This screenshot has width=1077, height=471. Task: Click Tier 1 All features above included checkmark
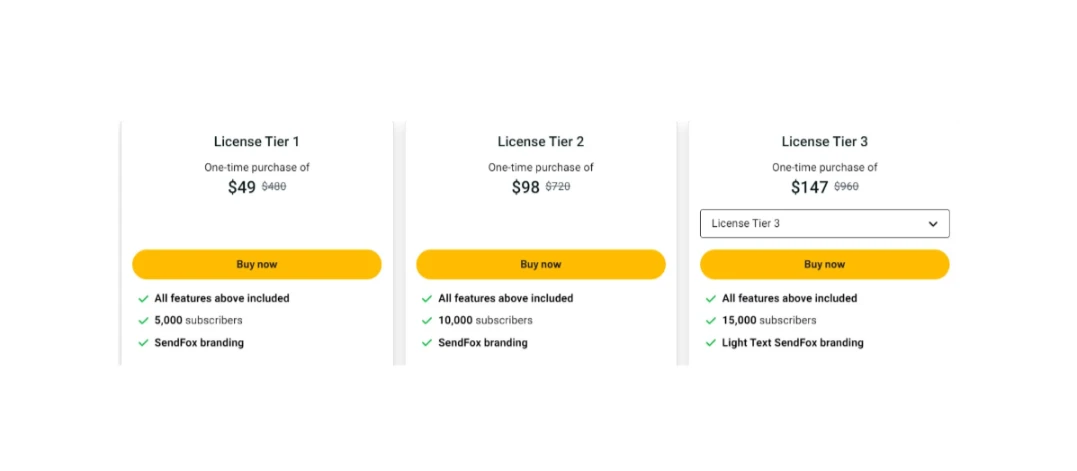tap(143, 299)
